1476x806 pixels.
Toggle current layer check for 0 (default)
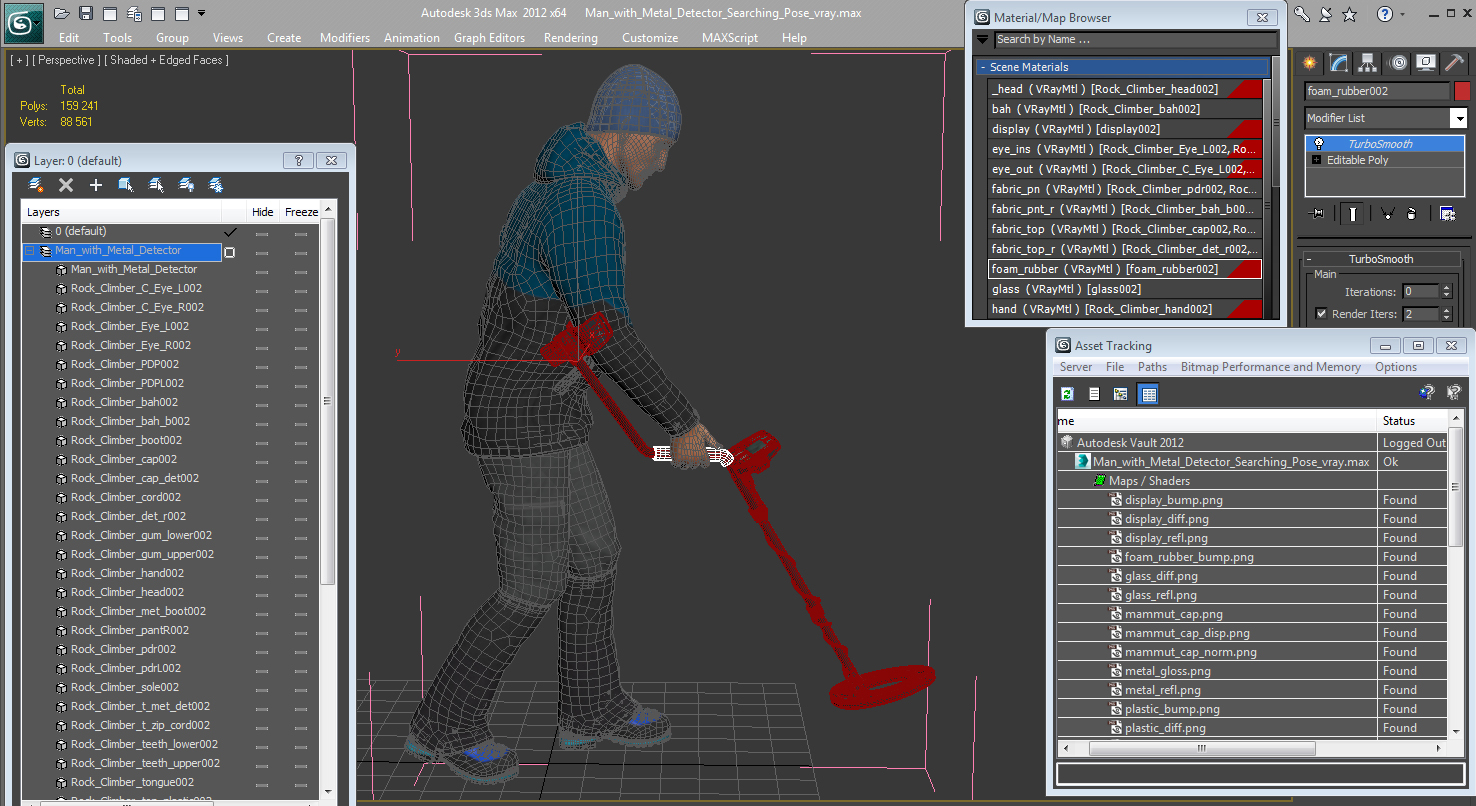click(230, 231)
